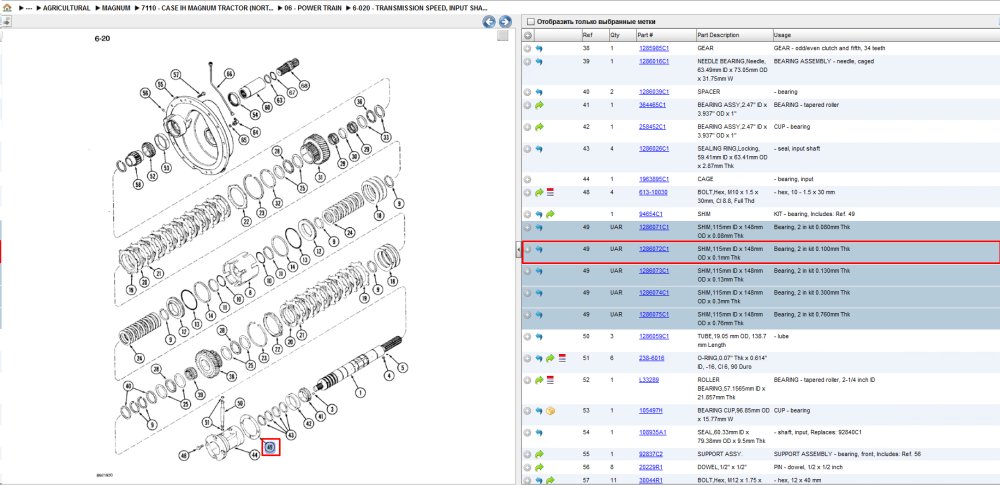Click blue arrow icon for TUBE ref 50

pyautogui.click(x=539, y=336)
